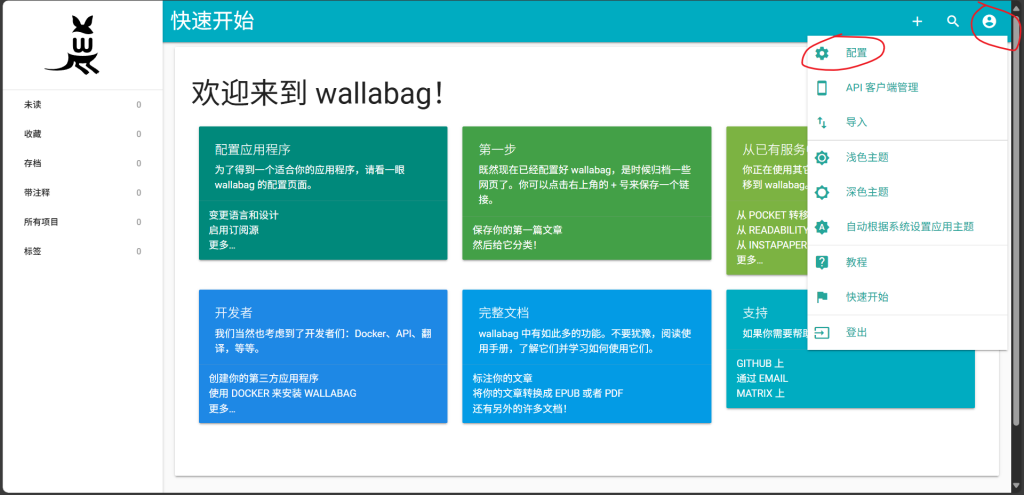Select 未读 in the left sidebar
1024x495 pixels.
tap(33, 105)
